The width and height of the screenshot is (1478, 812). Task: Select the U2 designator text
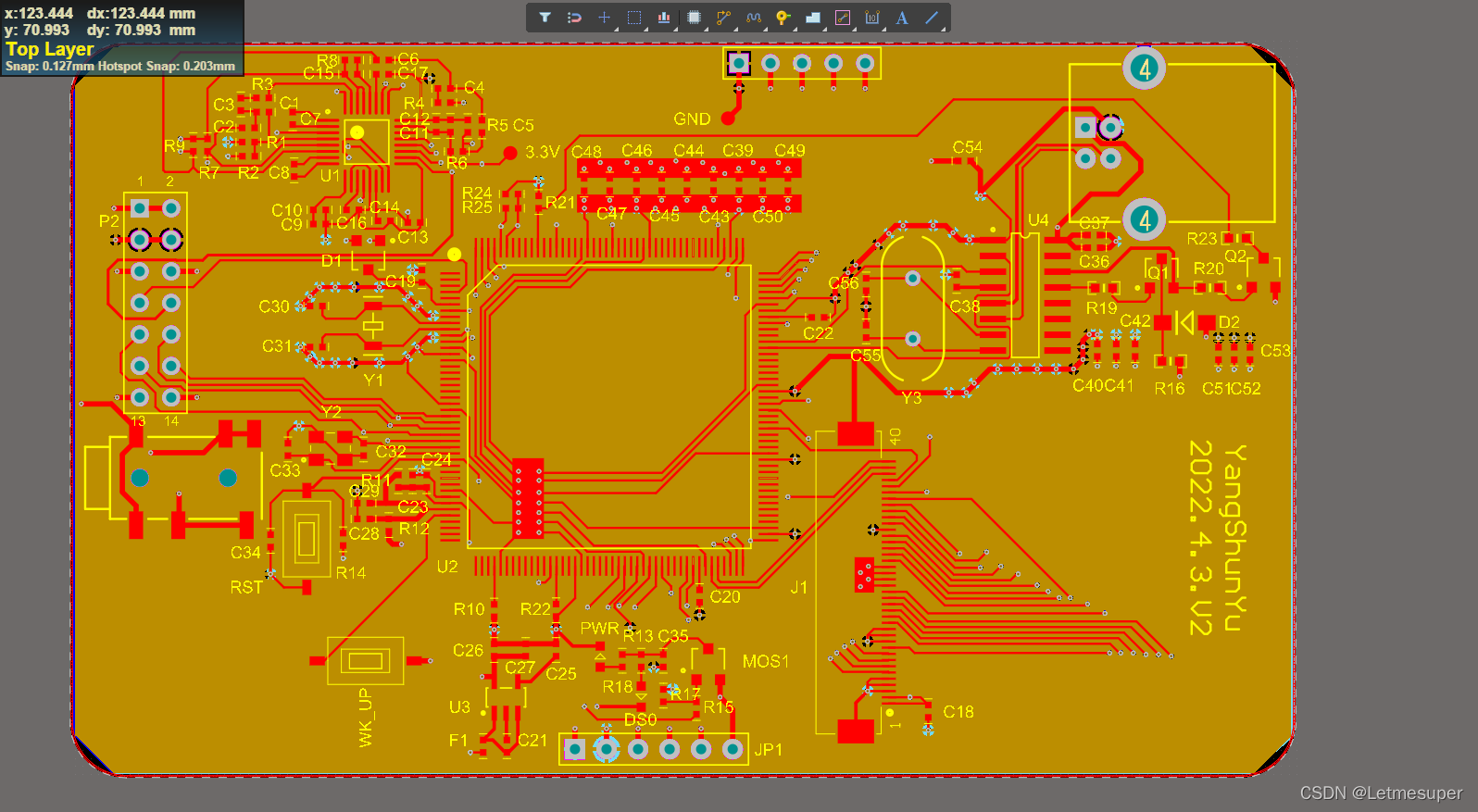pyautogui.click(x=447, y=567)
